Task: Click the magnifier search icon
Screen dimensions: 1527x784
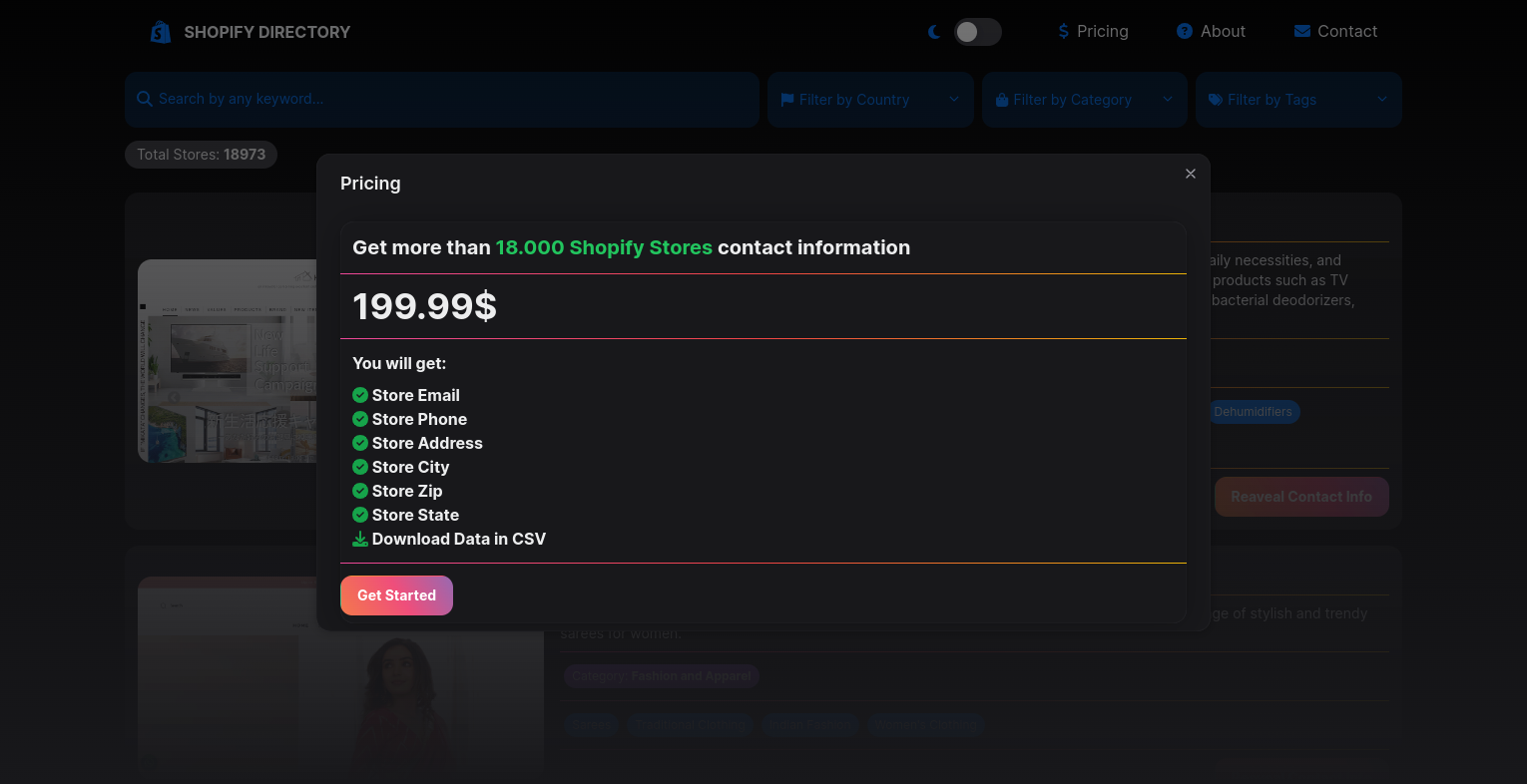Action: [x=145, y=99]
